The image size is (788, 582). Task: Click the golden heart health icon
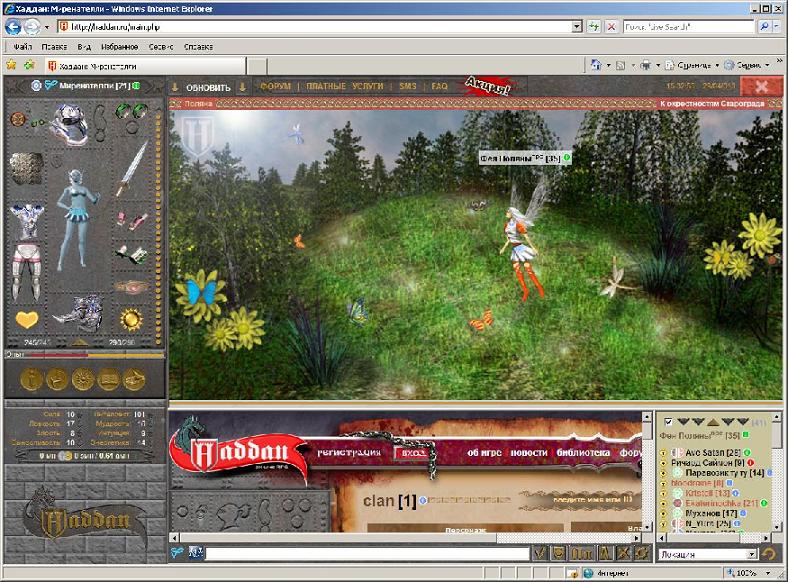(27, 320)
